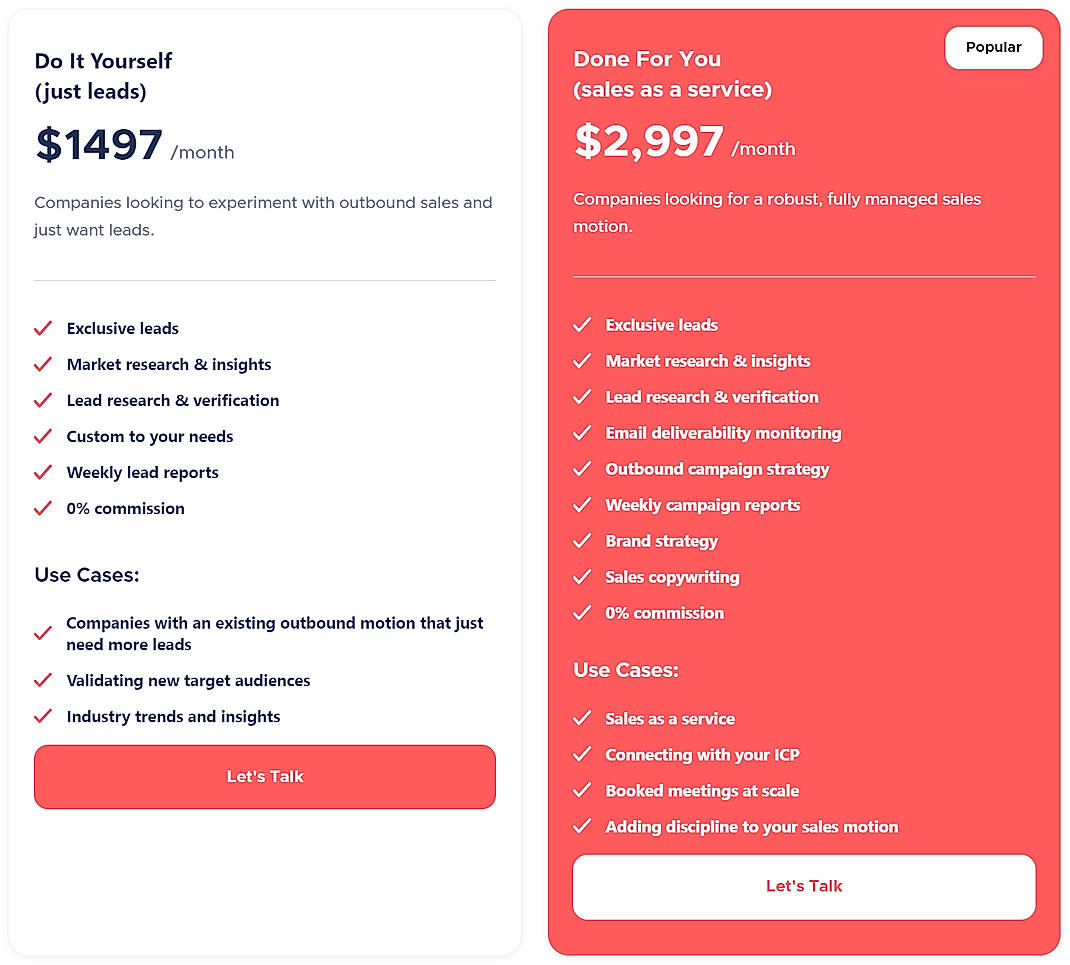Screen dimensions: 1070x965
Task: Click the checkmark next to Sales as a service
Action: pyautogui.click(x=583, y=718)
